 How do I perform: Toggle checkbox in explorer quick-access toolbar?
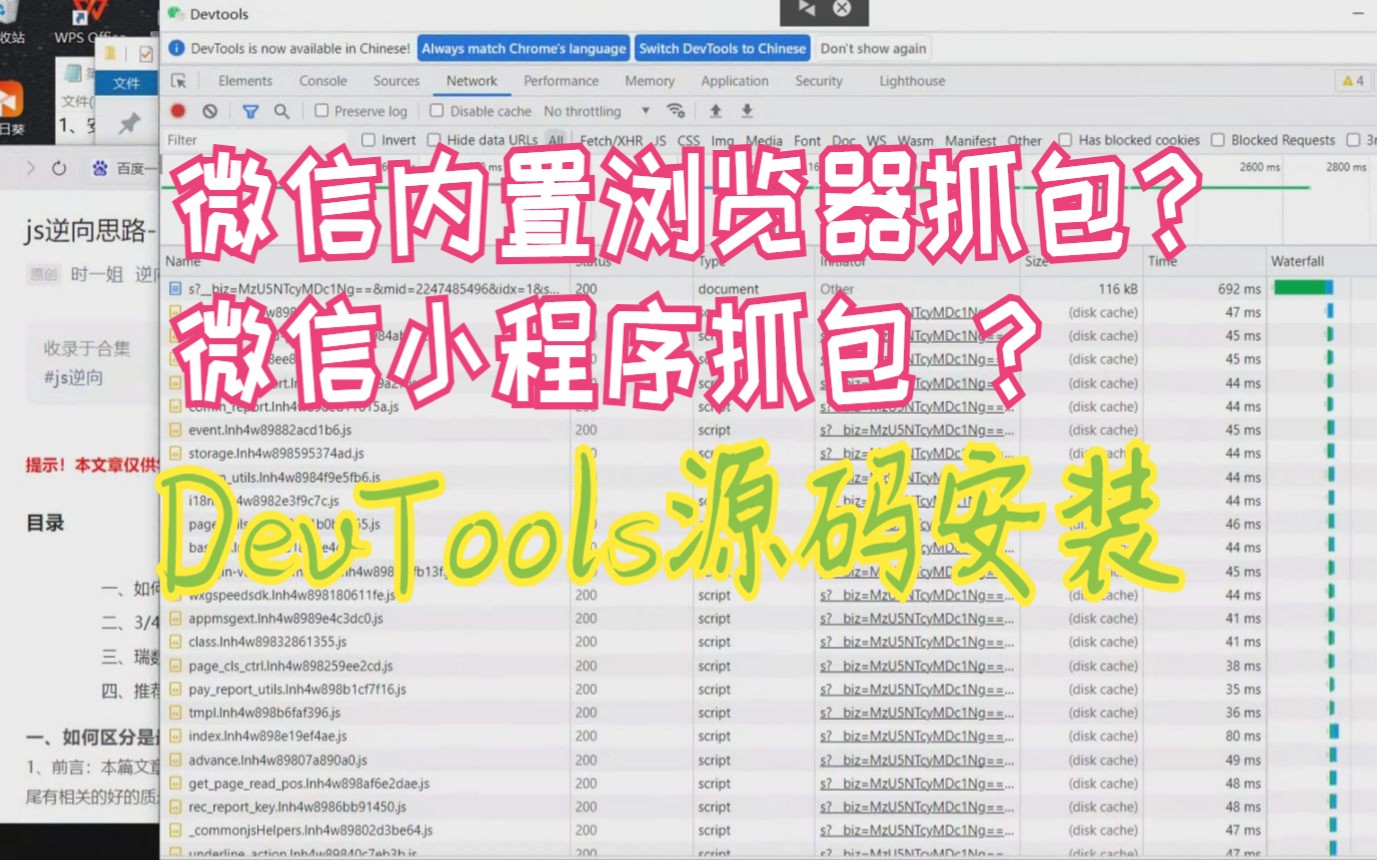(146, 53)
